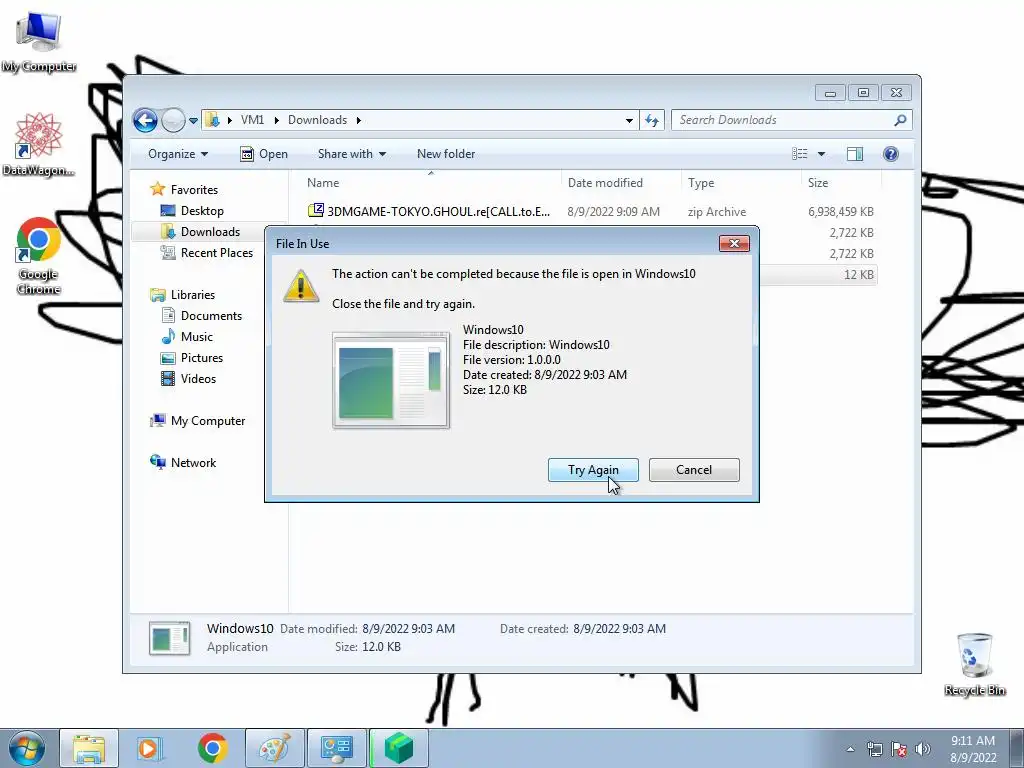This screenshot has width=1024, height=768.
Task: Open Desktop in Favorites
Action: 202,211
